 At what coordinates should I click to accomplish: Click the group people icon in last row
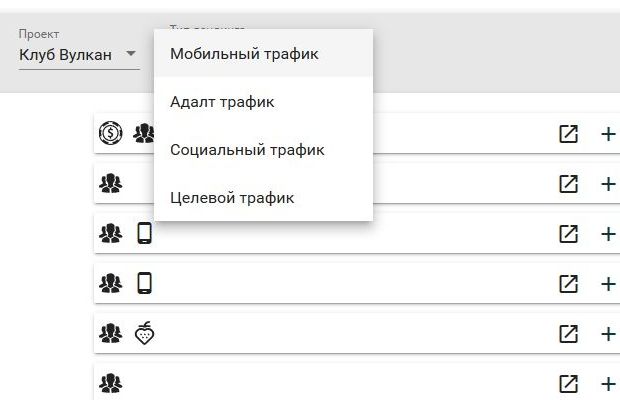click(111, 383)
